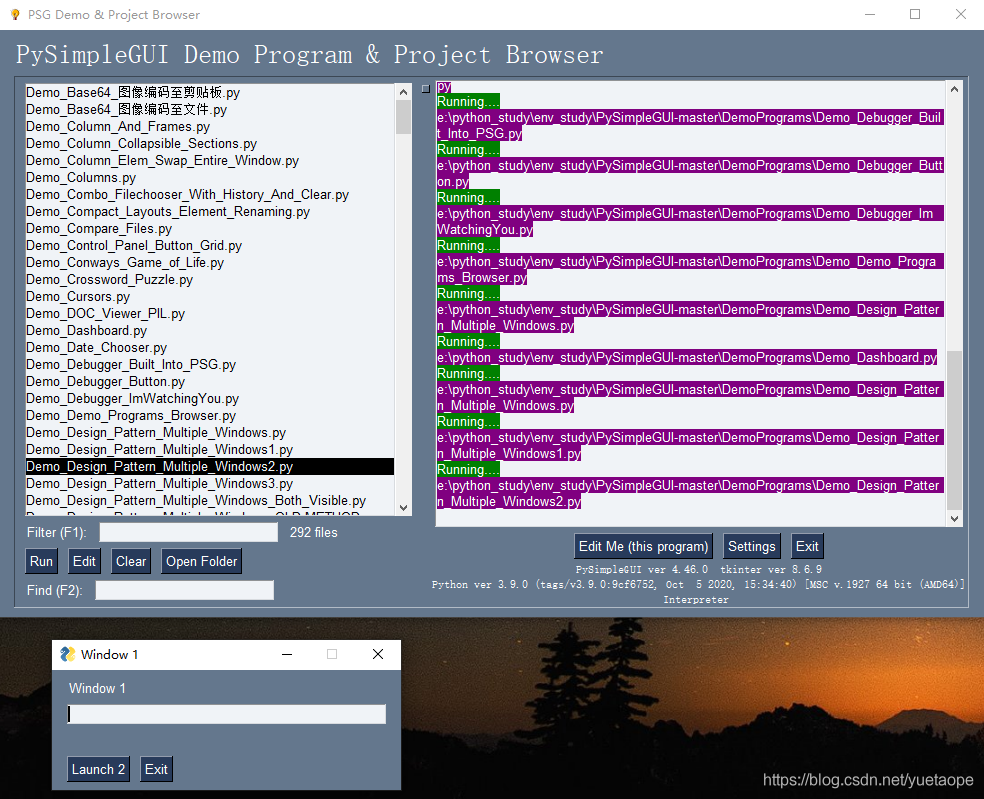Minimize the PSG Demo browser window
This screenshot has height=799, width=984.
870,14
